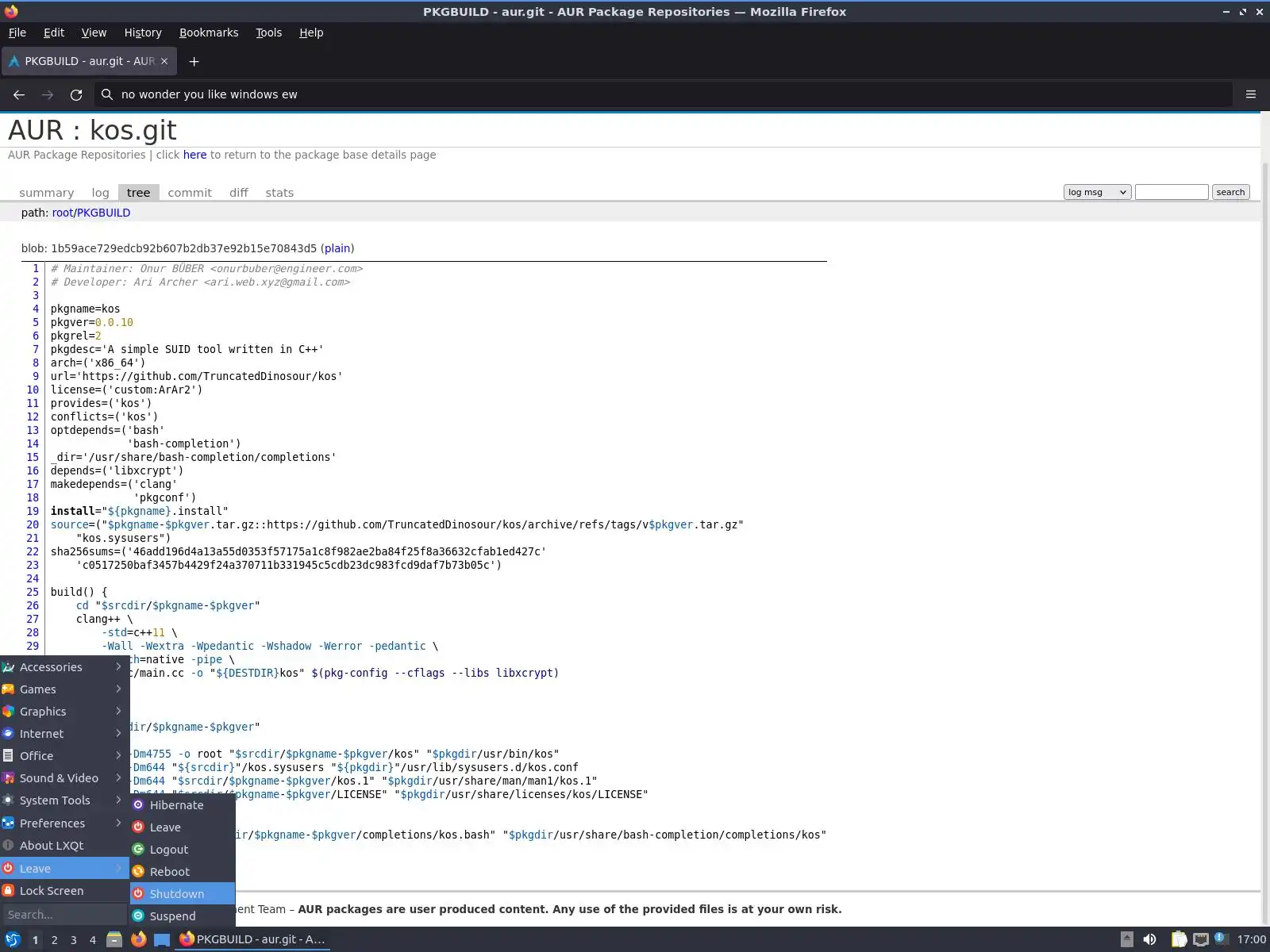Viewport: 1270px width, 952px height.
Task: Switch to the log tab
Action: pyautogui.click(x=100, y=193)
